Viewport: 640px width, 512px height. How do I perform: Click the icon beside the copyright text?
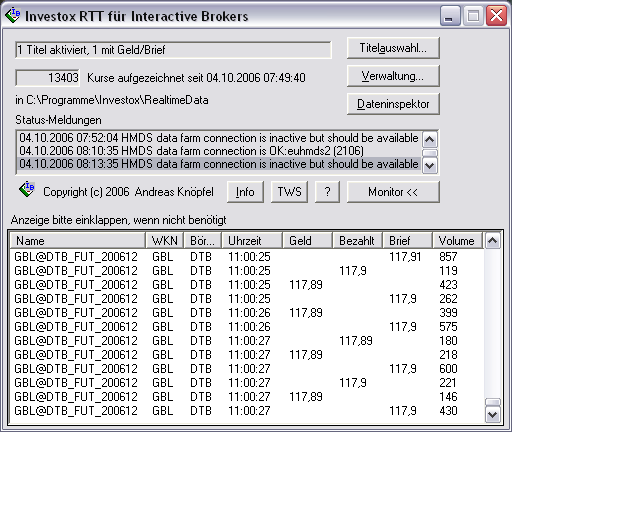26,191
